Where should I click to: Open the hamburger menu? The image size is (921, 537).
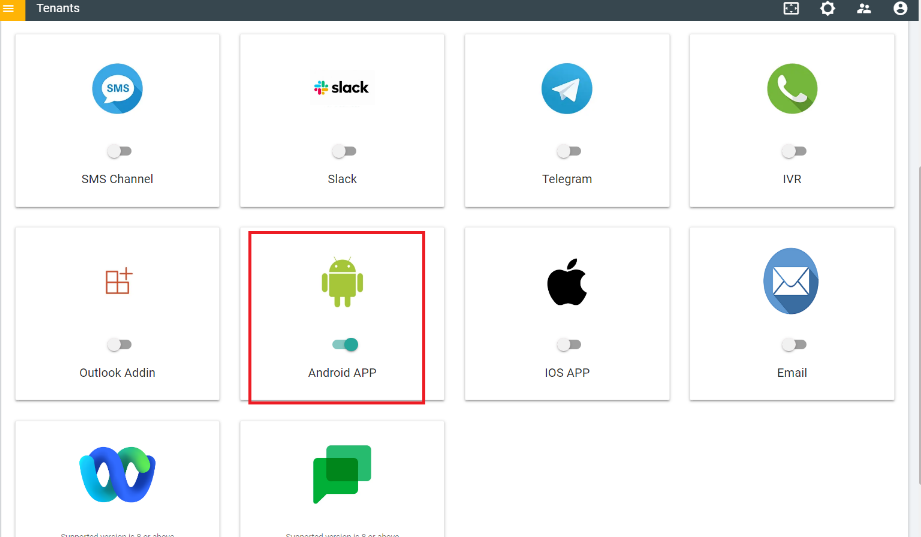9,8
